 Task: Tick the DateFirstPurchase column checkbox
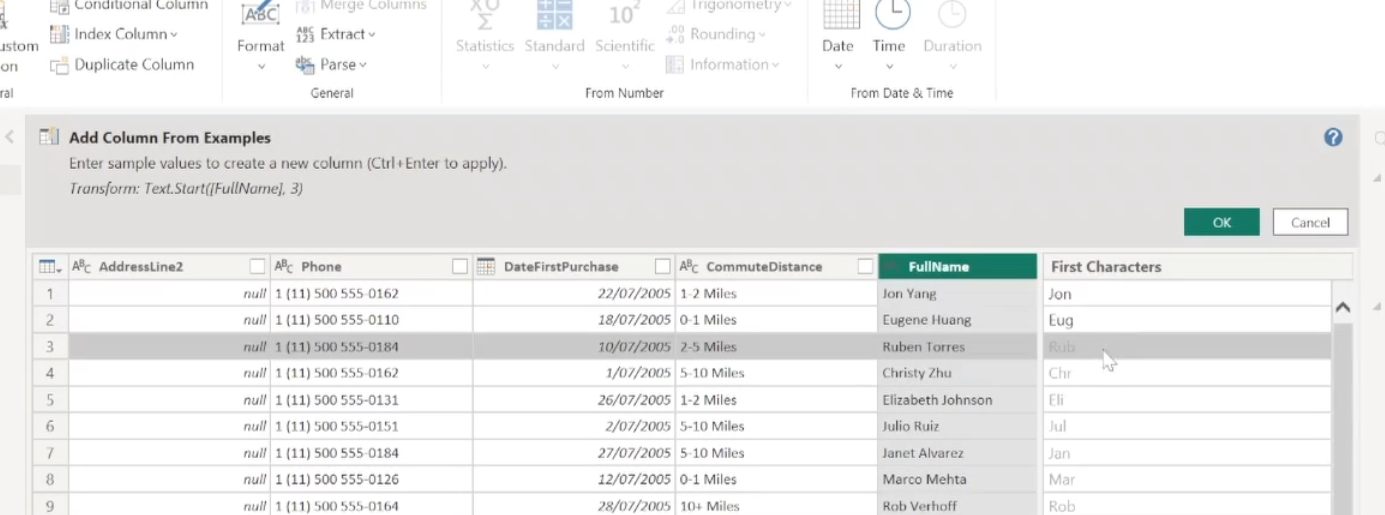coord(662,267)
